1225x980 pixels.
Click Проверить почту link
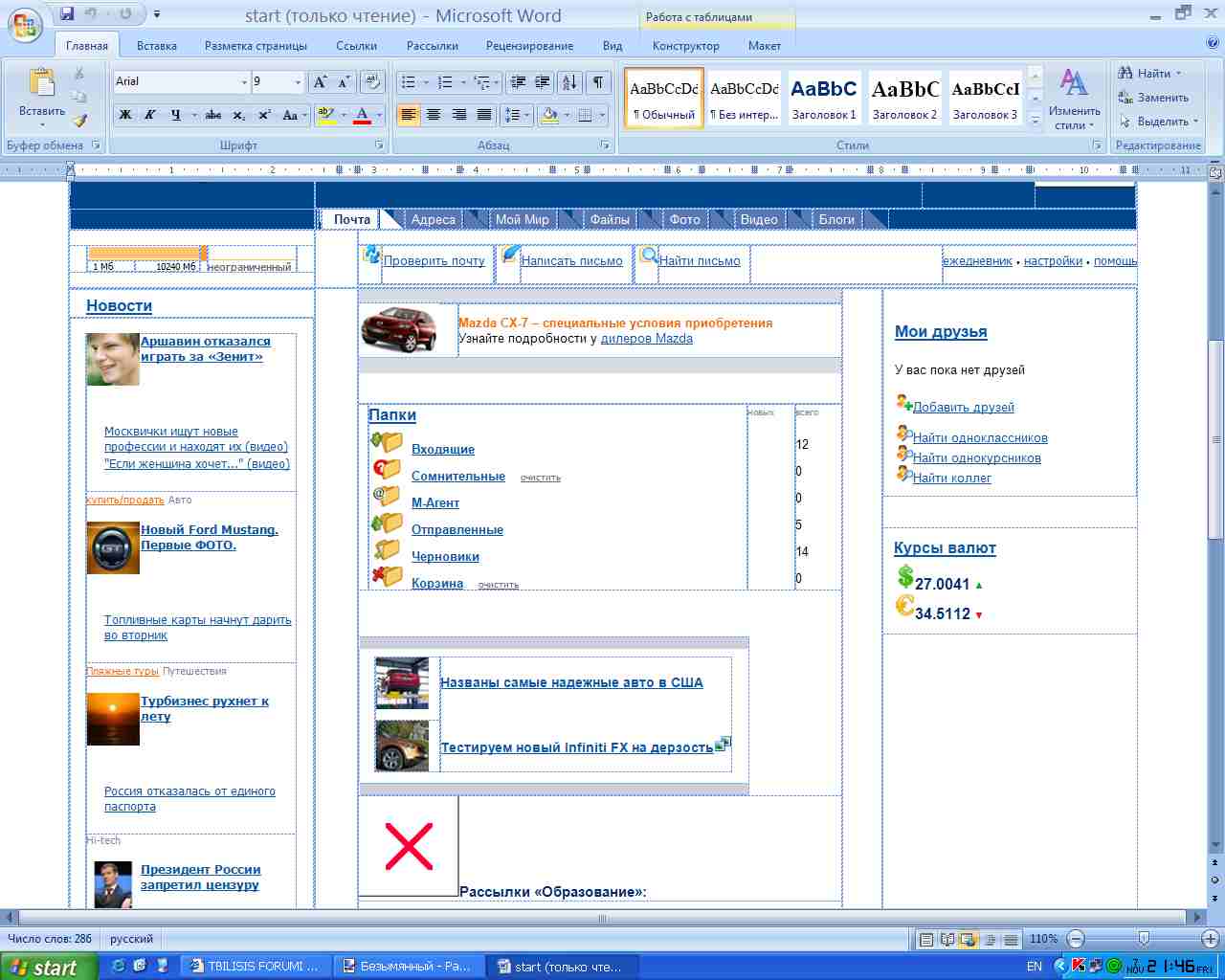tap(434, 260)
